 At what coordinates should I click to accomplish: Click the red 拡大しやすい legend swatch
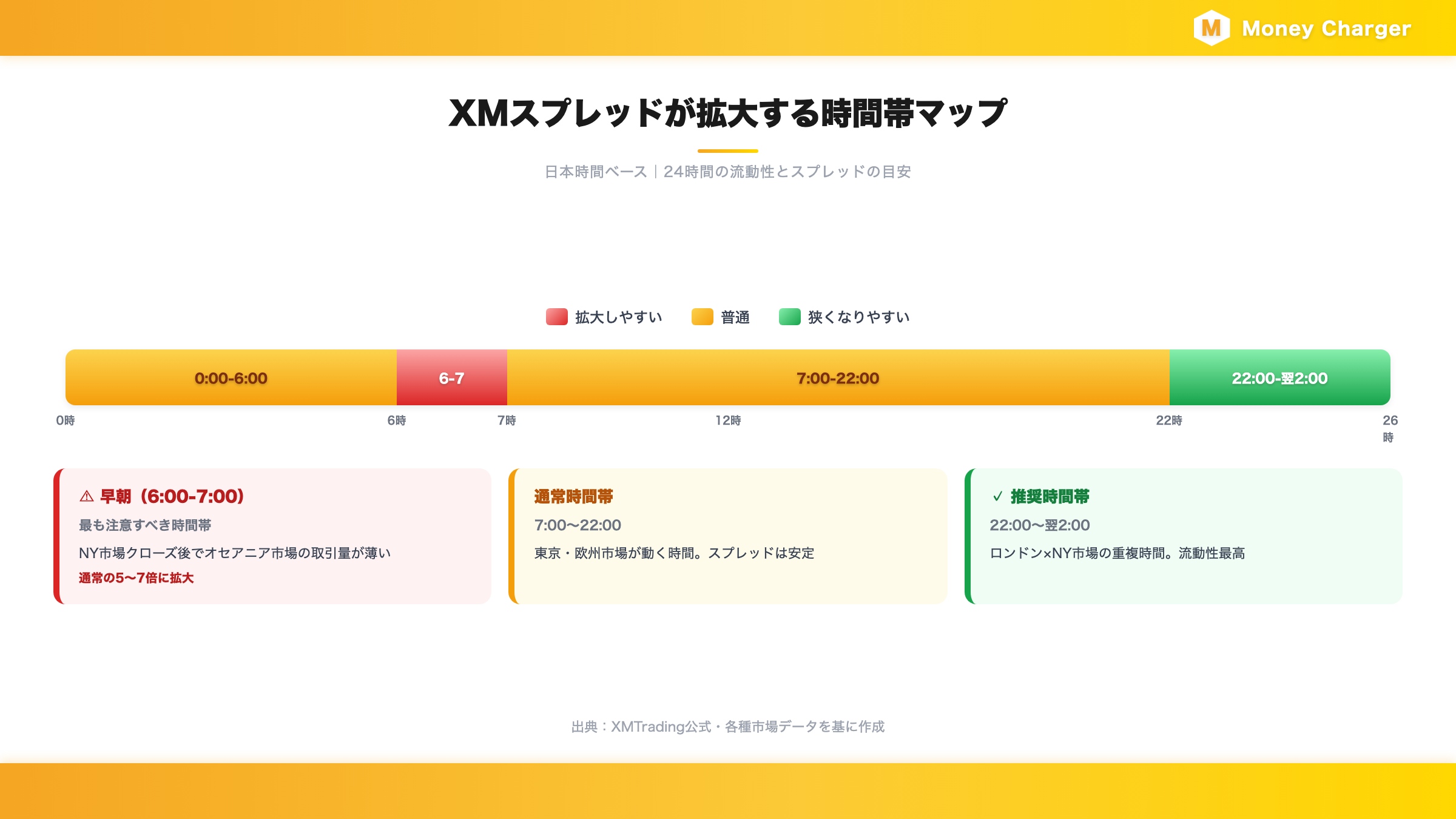[557, 317]
